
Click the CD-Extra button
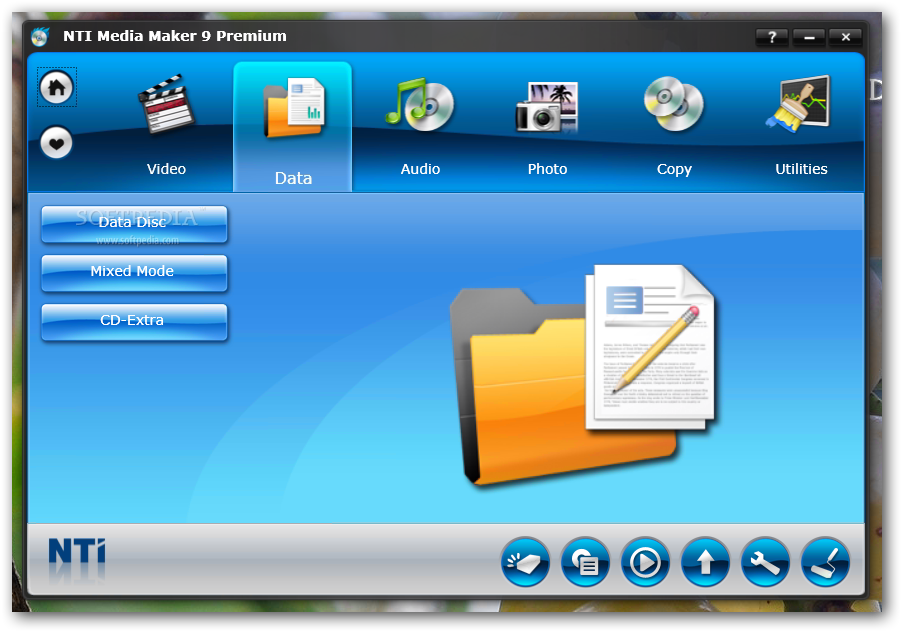click(134, 321)
